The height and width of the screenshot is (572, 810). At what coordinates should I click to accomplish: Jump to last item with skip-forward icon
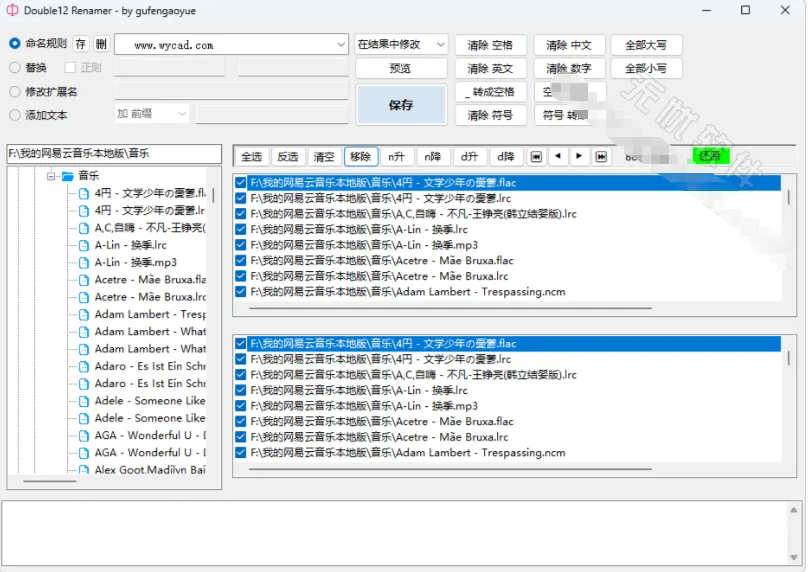[600, 157]
